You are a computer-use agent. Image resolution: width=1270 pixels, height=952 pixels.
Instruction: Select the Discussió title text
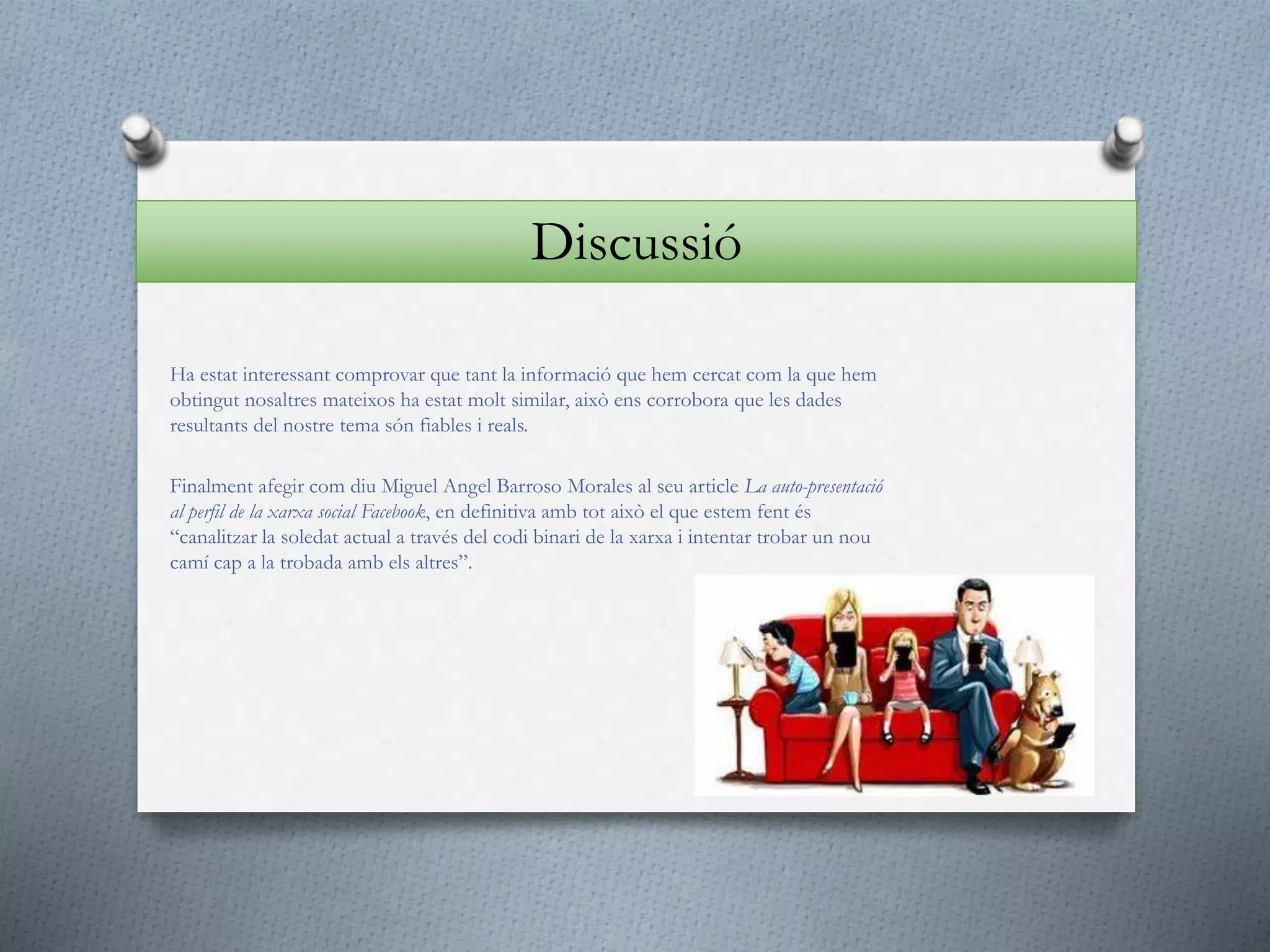pos(636,242)
